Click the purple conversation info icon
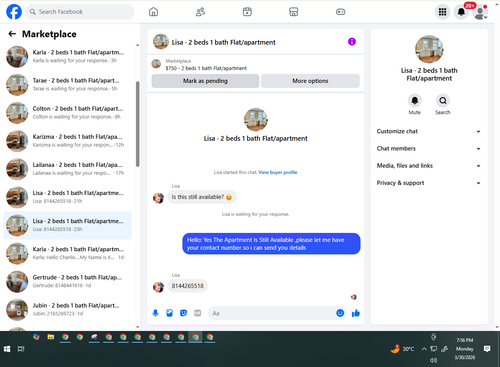Screen dimensions: 500x367 [352, 42]
